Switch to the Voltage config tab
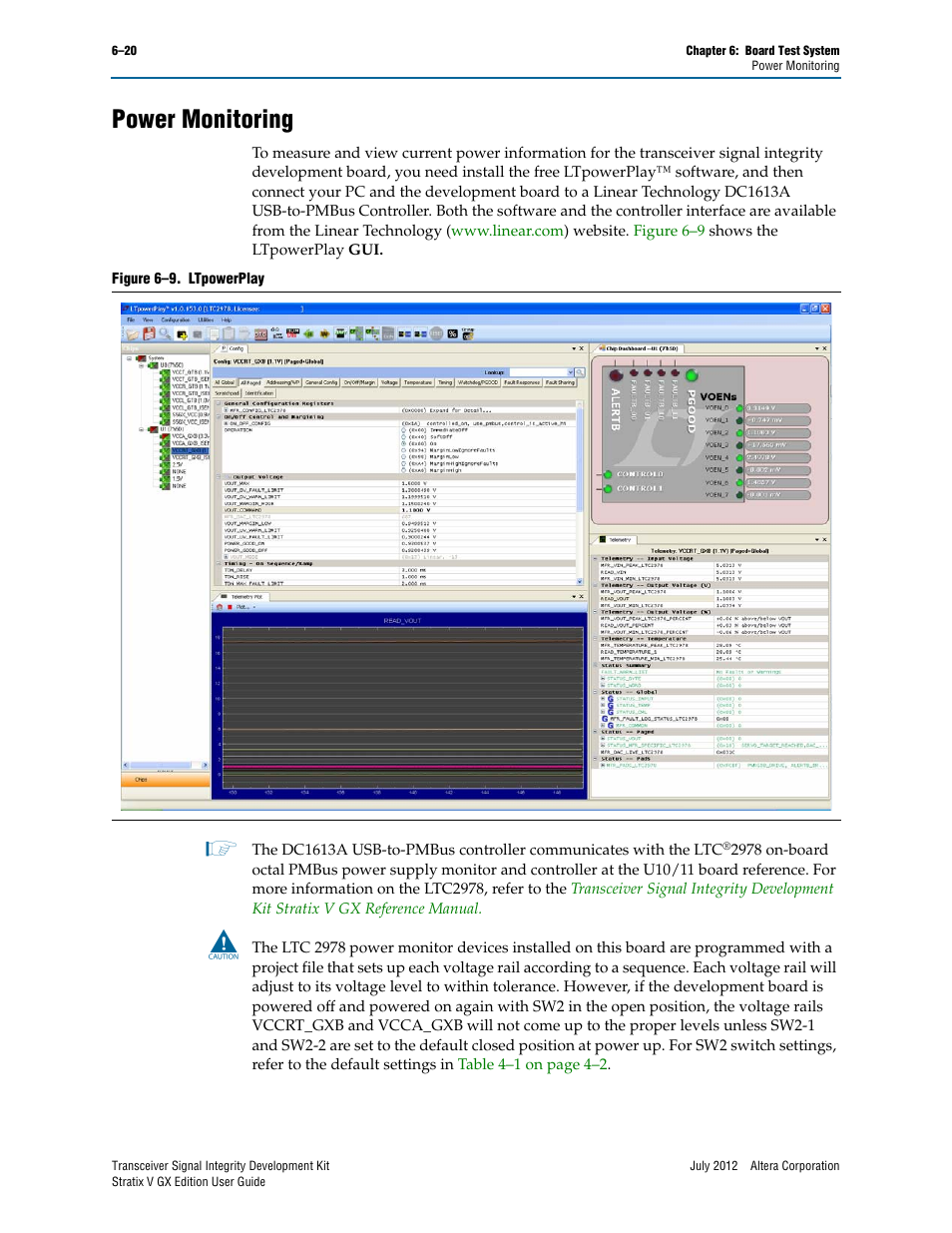The height and width of the screenshot is (1233, 952). 390,382
